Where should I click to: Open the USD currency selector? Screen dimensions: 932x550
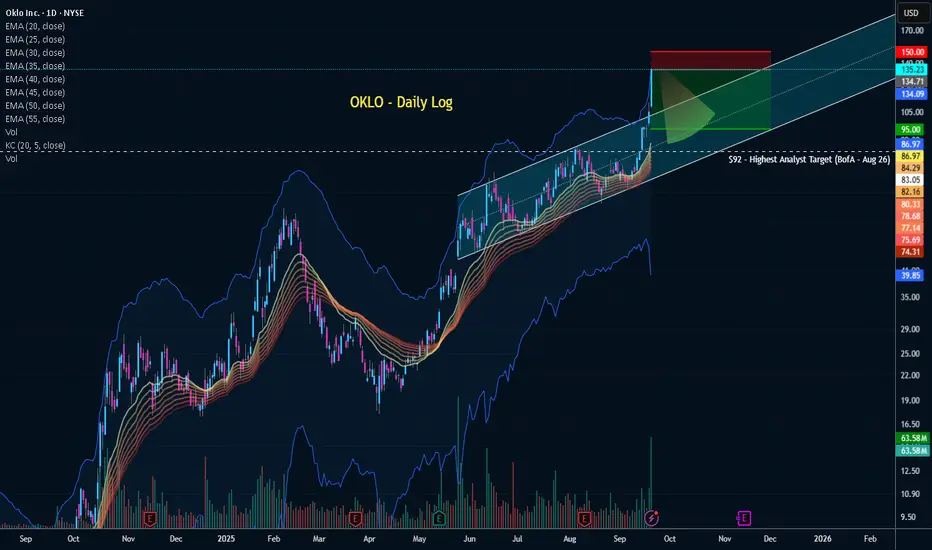pos(911,12)
